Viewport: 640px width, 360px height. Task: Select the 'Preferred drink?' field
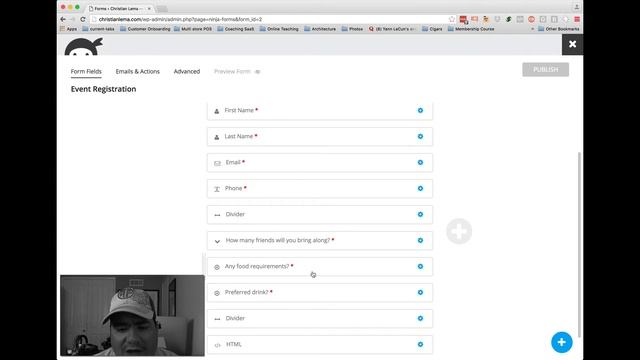[x=320, y=293]
